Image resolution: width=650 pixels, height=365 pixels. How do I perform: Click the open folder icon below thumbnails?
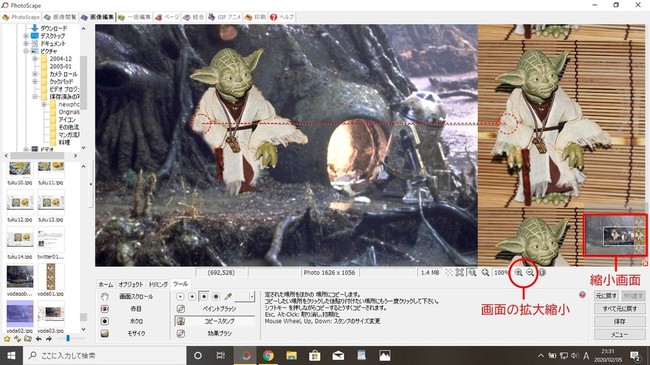28,339
